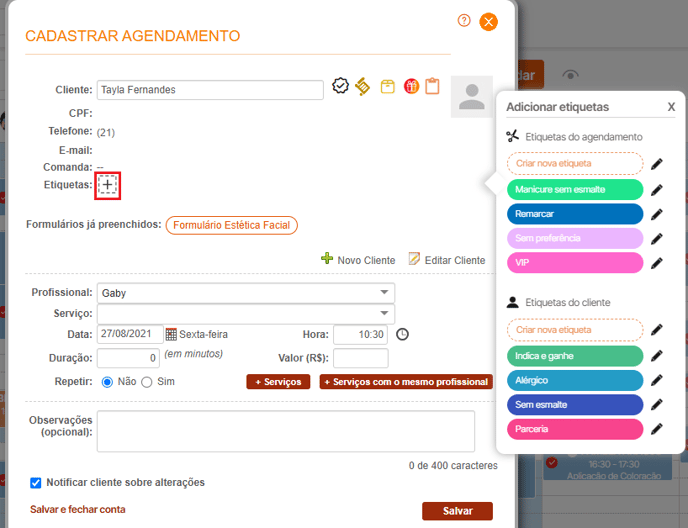
Task: Click the Observações text area
Action: pyautogui.click(x=285, y=431)
